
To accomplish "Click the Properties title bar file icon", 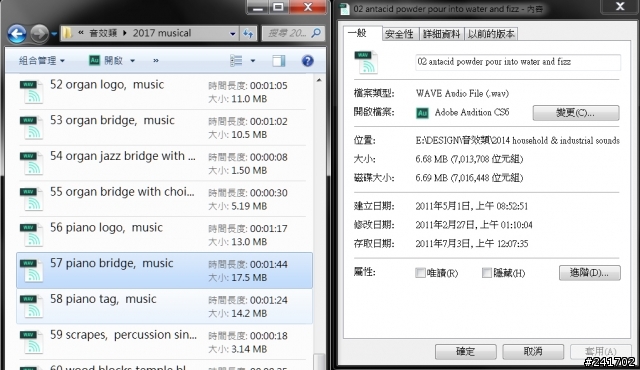I will tap(344, 9).
